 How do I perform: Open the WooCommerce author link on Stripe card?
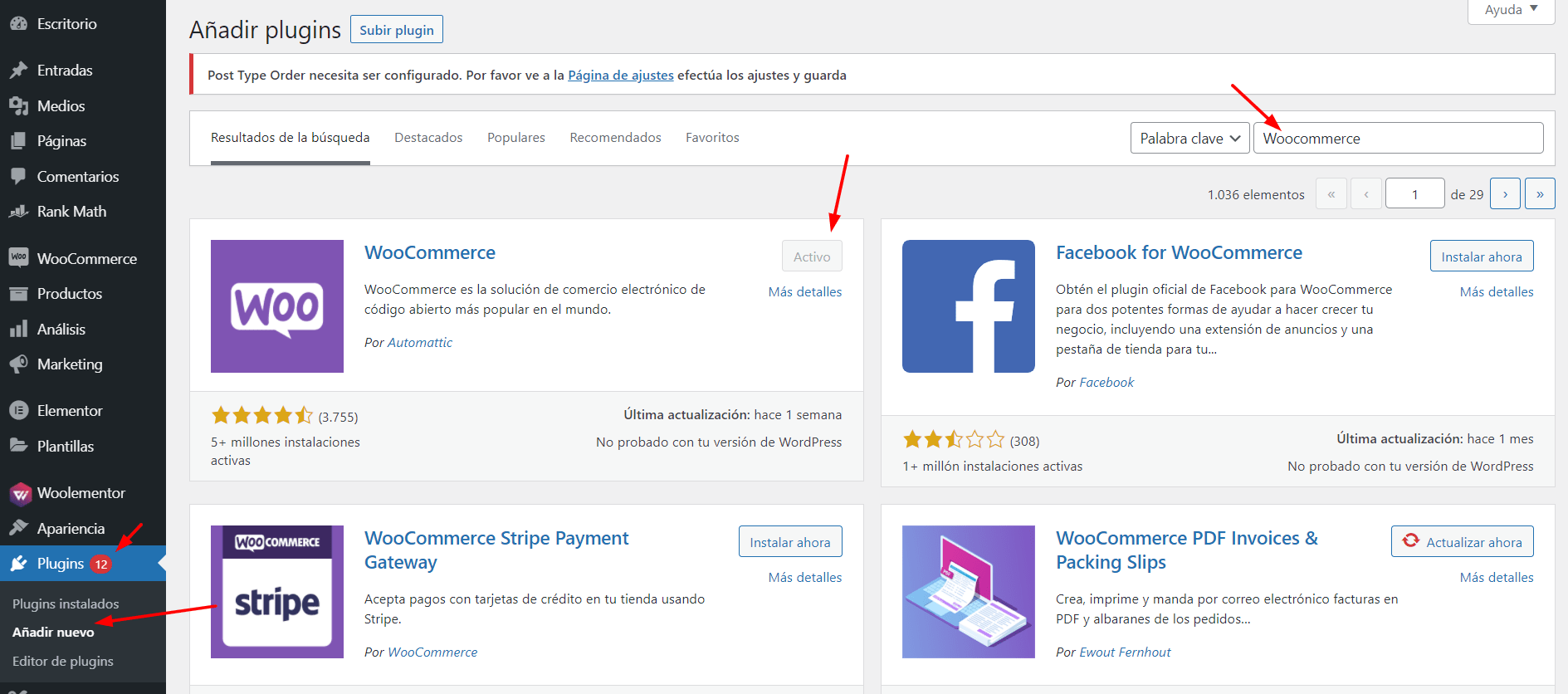tap(432, 652)
